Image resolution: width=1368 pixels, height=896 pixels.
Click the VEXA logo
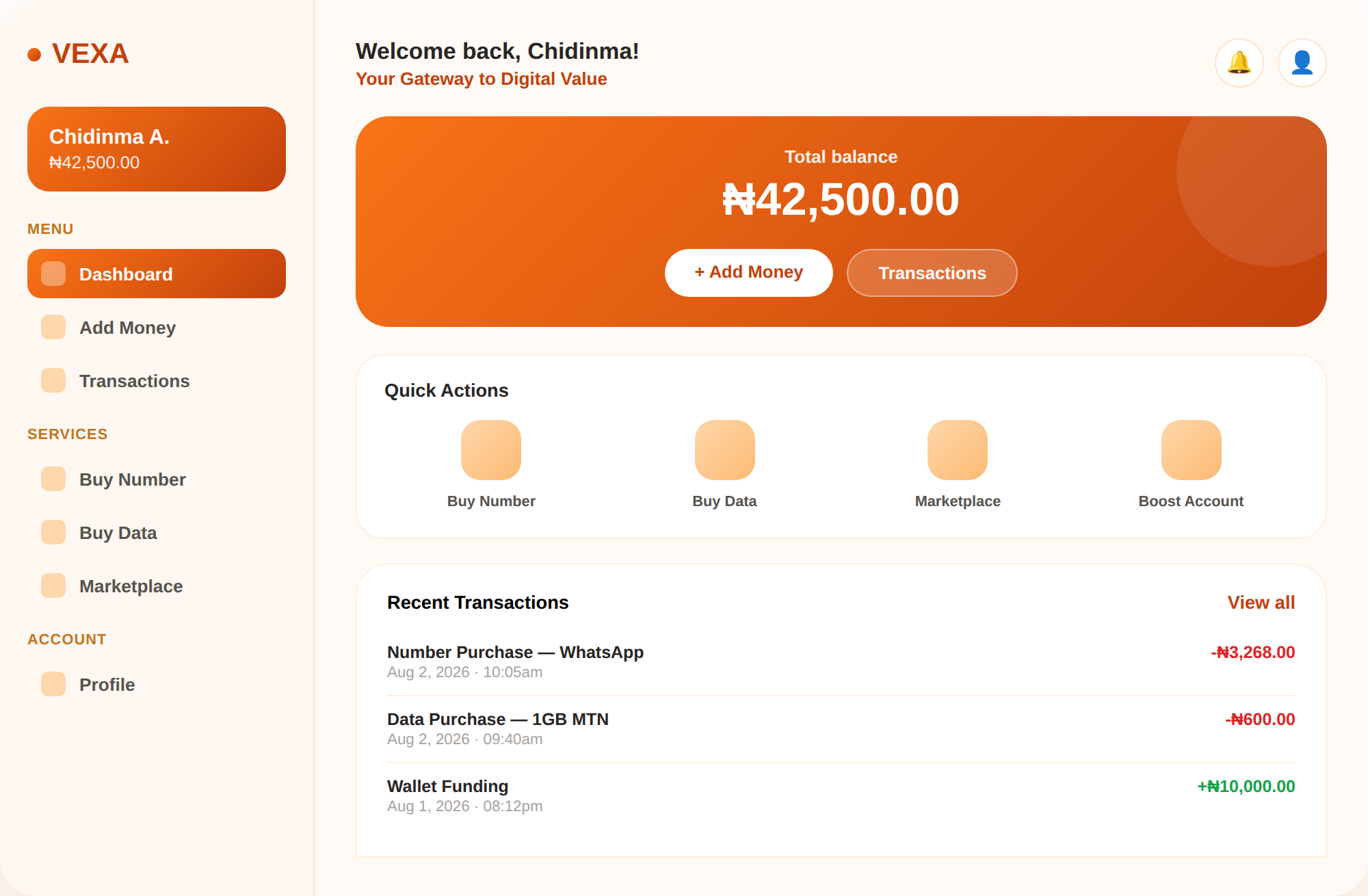[x=78, y=54]
